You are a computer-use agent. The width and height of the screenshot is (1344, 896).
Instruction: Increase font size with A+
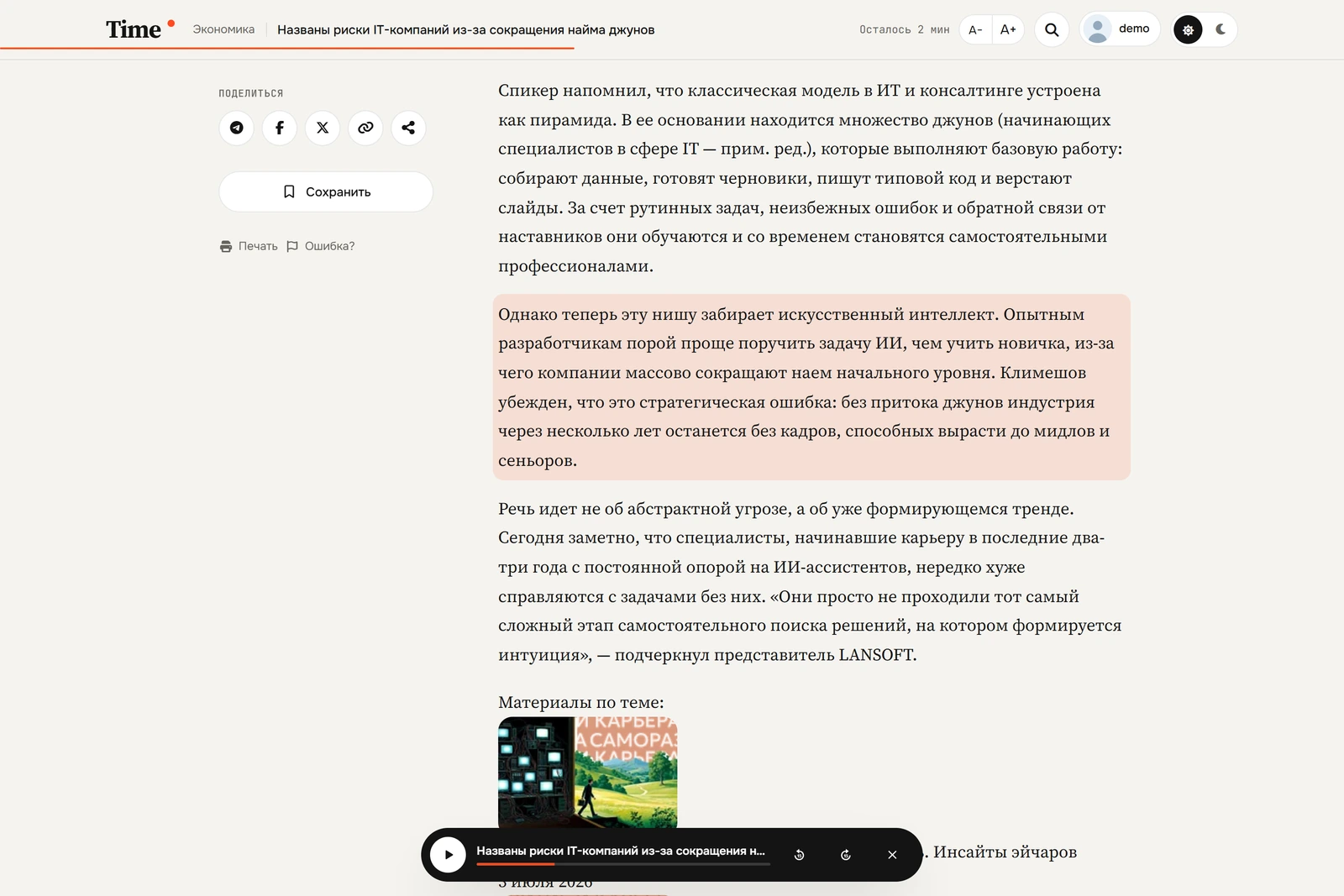tap(1008, 29)
